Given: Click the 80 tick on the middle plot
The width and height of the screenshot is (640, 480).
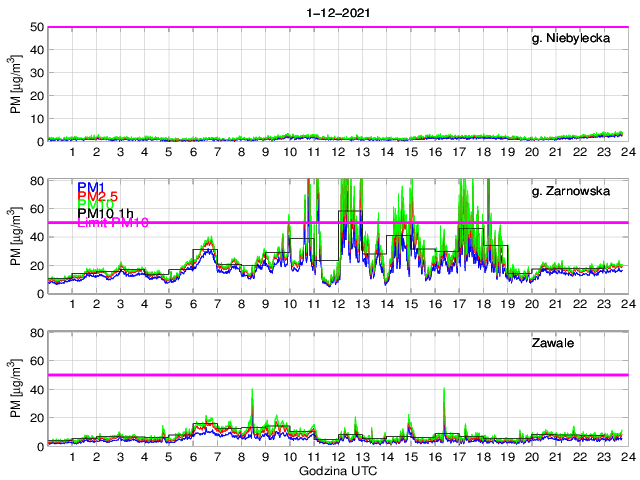Looking at the screenshot, I should pyautogui.click(x=36, y=180).
